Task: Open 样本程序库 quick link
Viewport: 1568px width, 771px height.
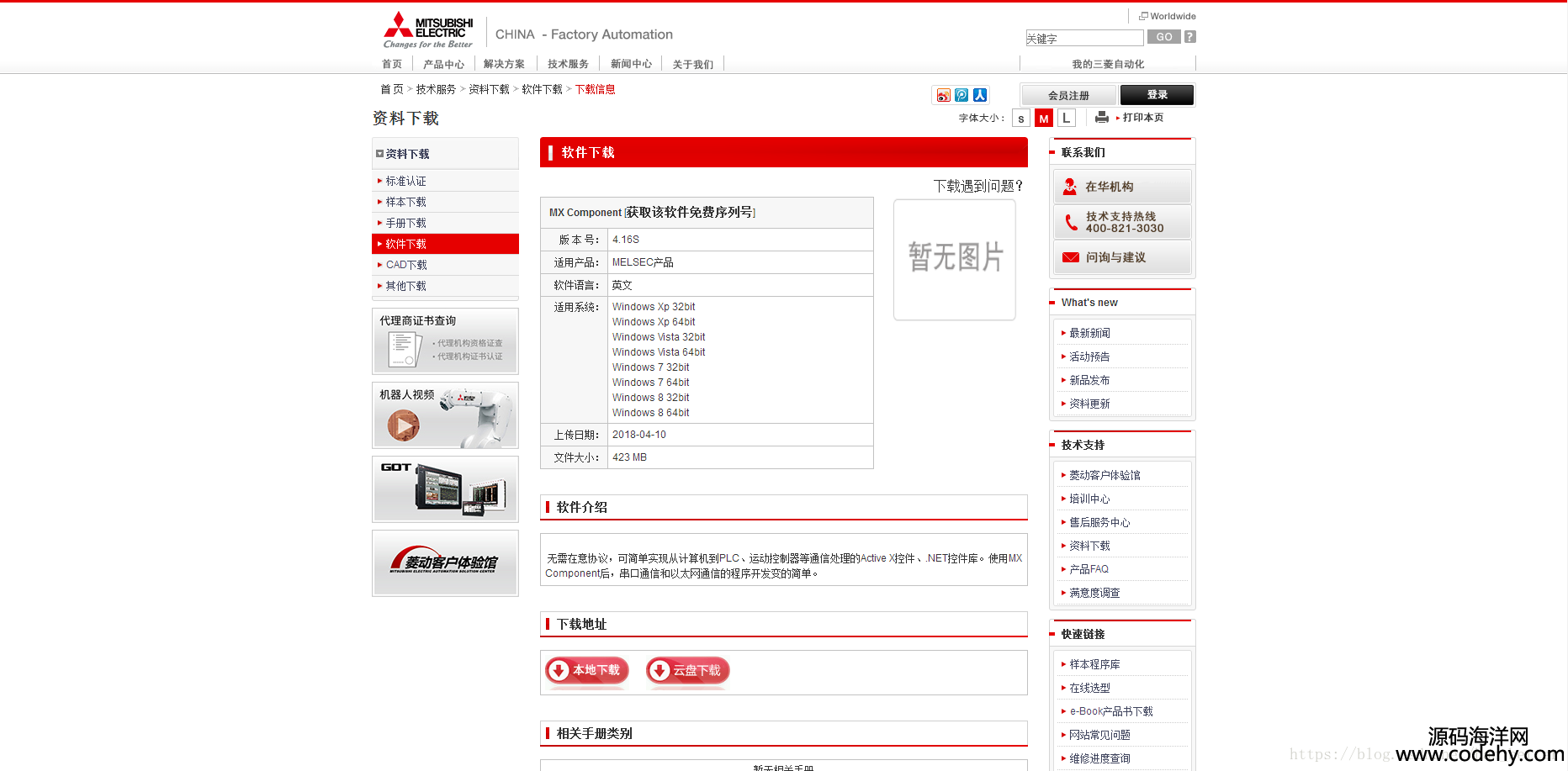Action: point(1094,664)
